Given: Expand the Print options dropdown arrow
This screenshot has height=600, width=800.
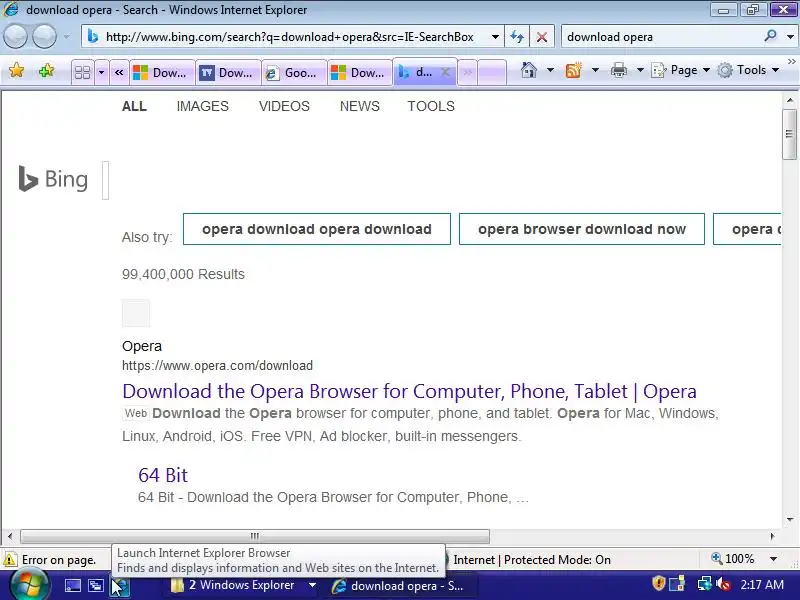Looking at the screenshot, I should tap(640, 69).
